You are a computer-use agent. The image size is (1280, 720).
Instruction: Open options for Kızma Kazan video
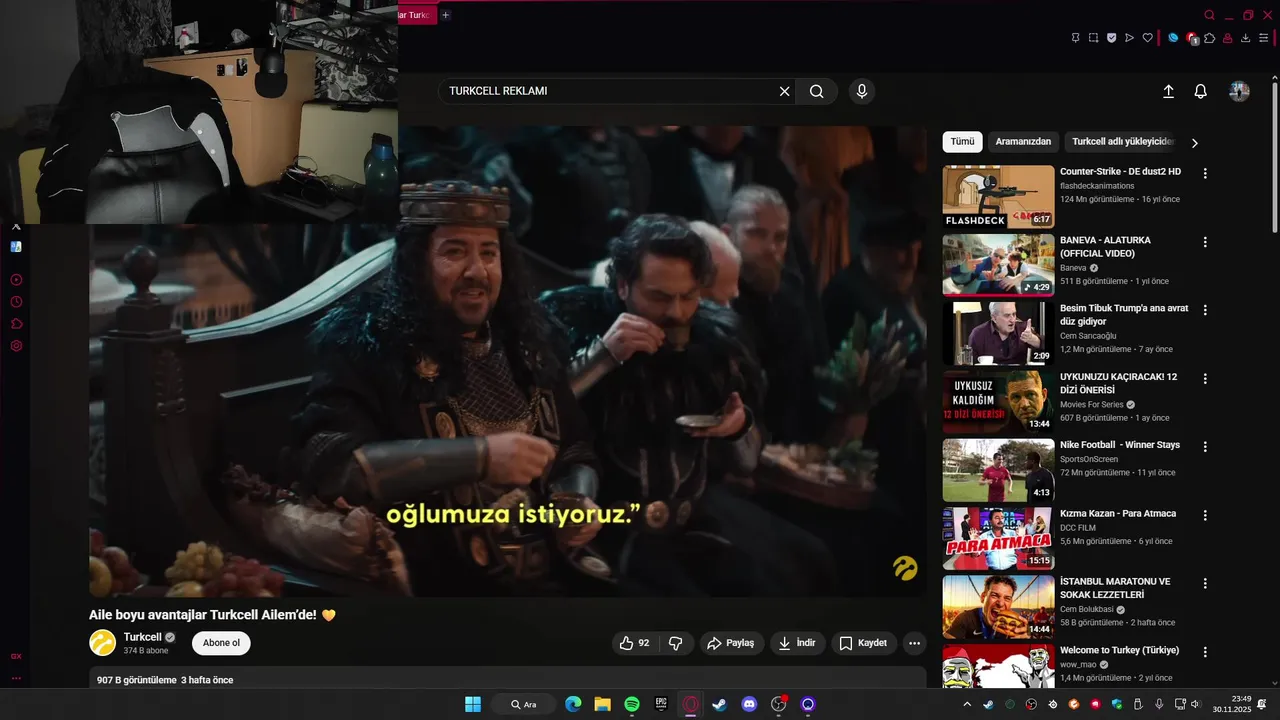[1205, 515]
